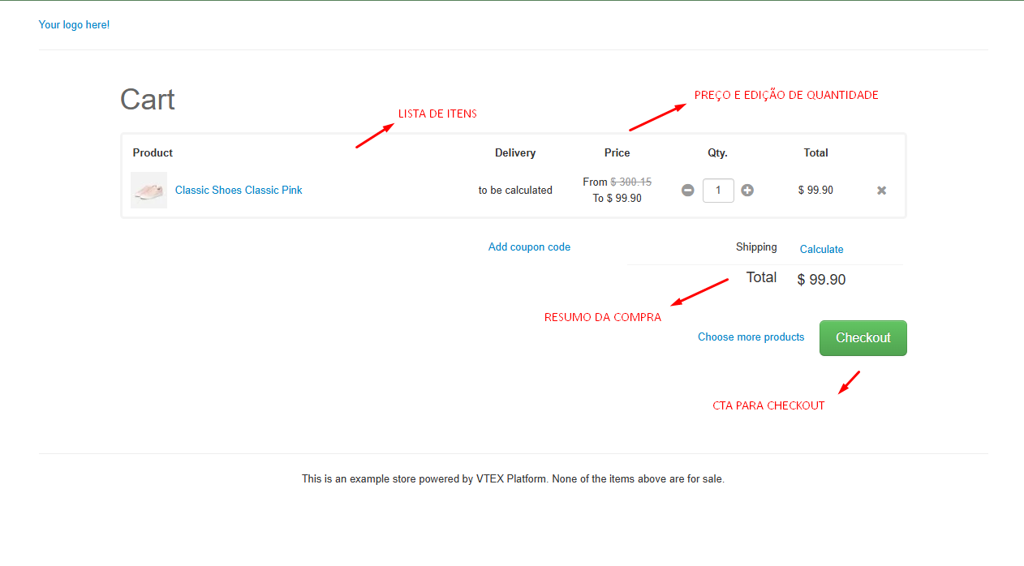Click the Price column header
Image resolution: width=1024 pixels, height=566 pixels.
pos(617,153)
